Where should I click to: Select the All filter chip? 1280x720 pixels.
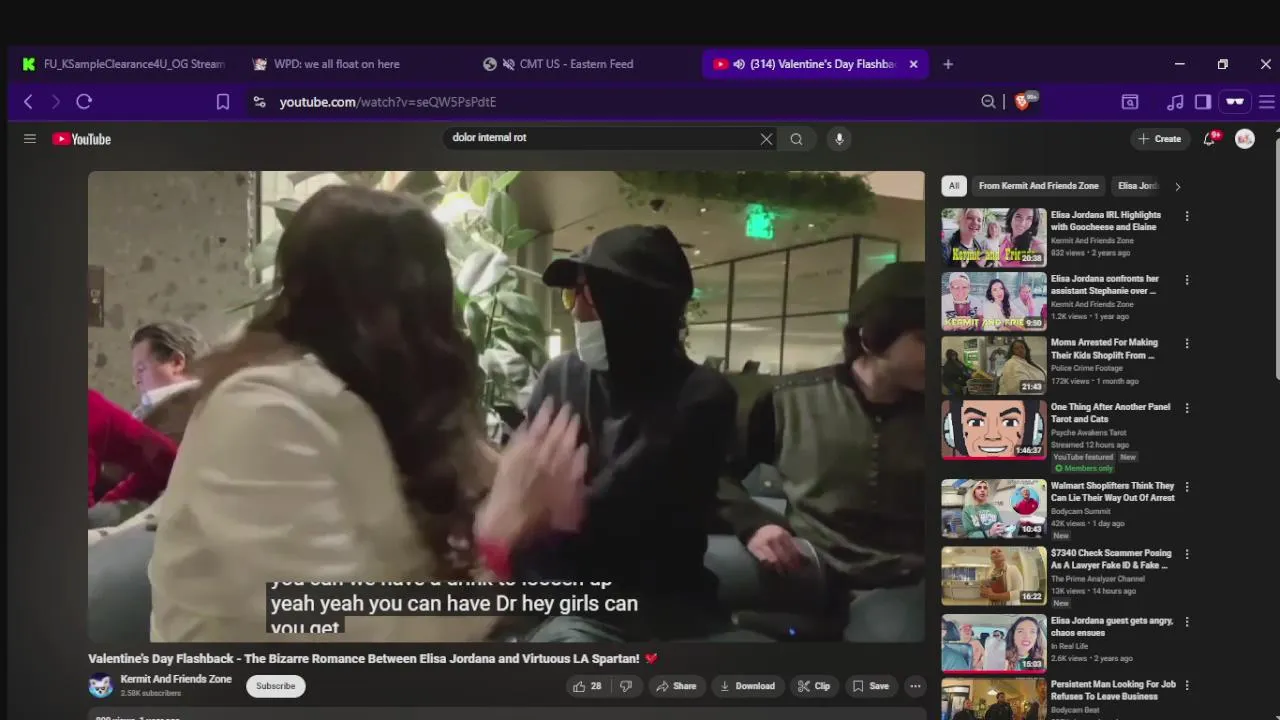[954, 186]
